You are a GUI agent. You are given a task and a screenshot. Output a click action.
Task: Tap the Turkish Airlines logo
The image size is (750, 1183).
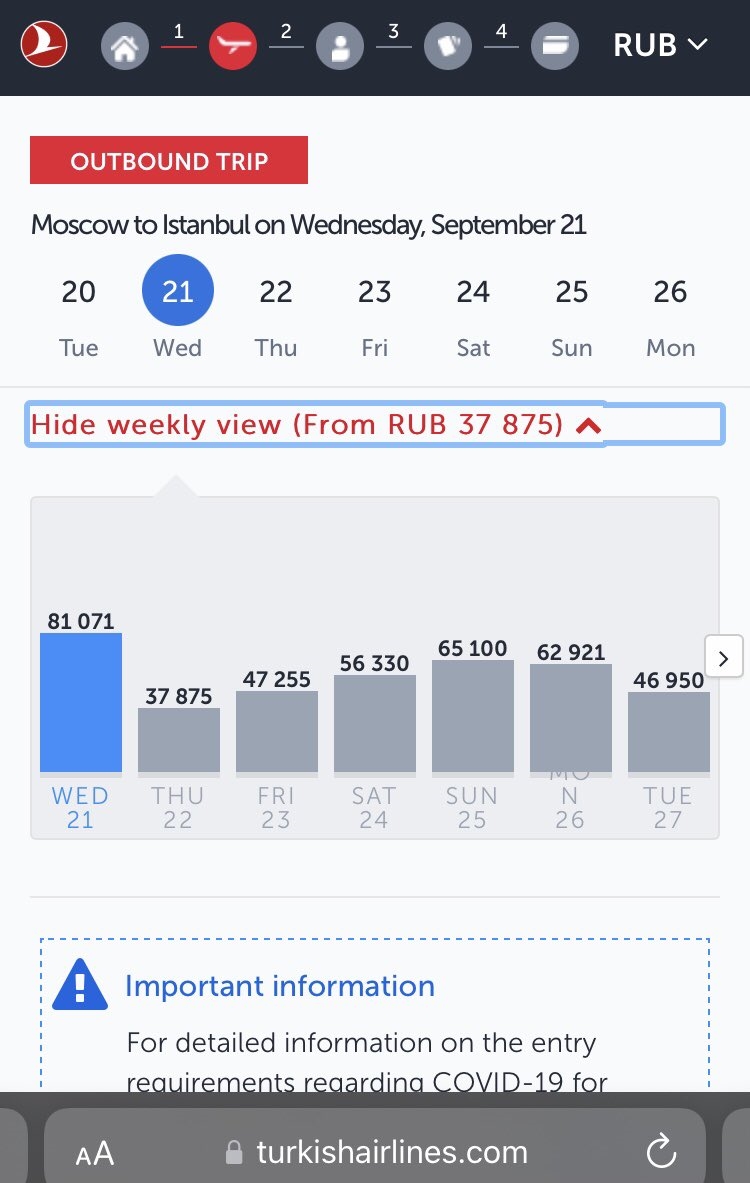[x=44, y=45]
